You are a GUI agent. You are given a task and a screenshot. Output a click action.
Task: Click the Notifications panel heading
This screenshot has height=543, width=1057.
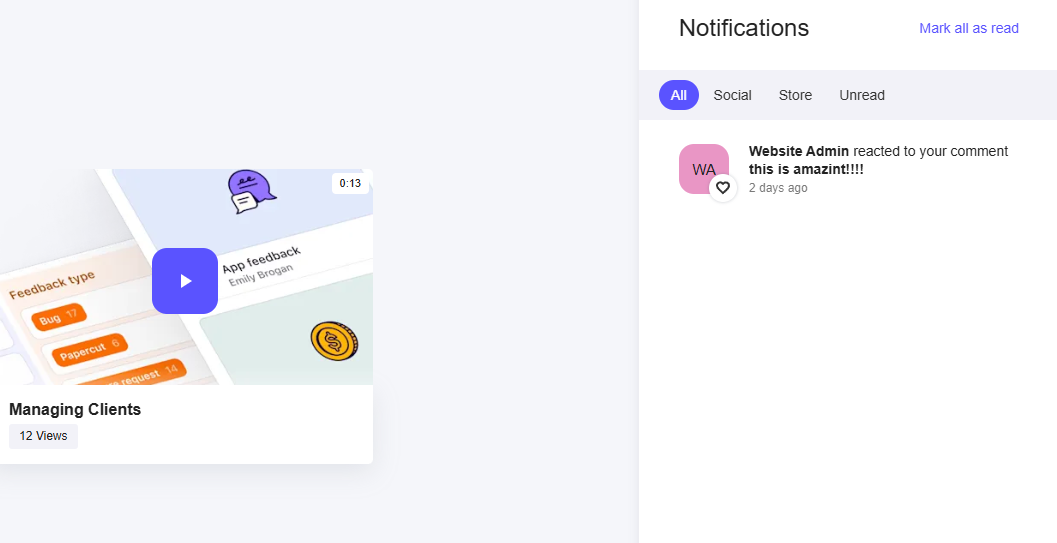pyautogui.click(x=743, y=28)
